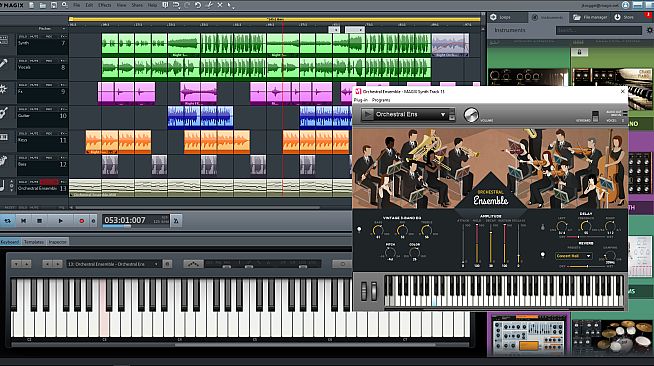Image resolution: width=654 pixels, height=366 pixels.
Task: Disarm red REC on Orchestral Ensemble track
Action: (x=49, y=182)
